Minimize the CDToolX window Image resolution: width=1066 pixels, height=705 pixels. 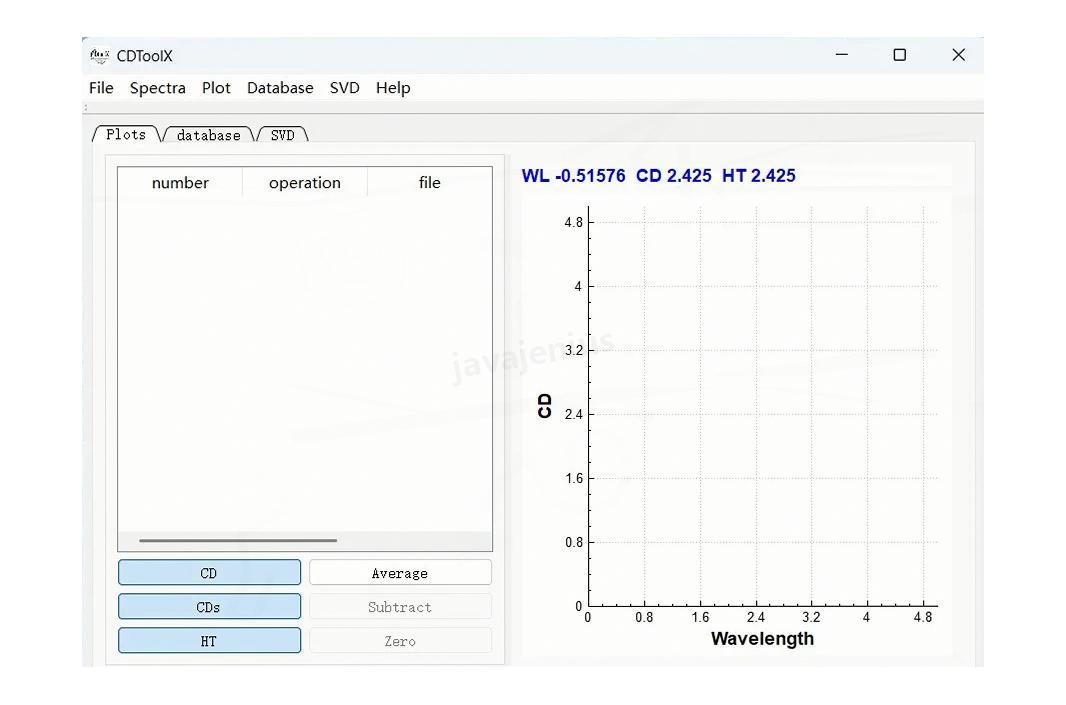coord(842,54)
